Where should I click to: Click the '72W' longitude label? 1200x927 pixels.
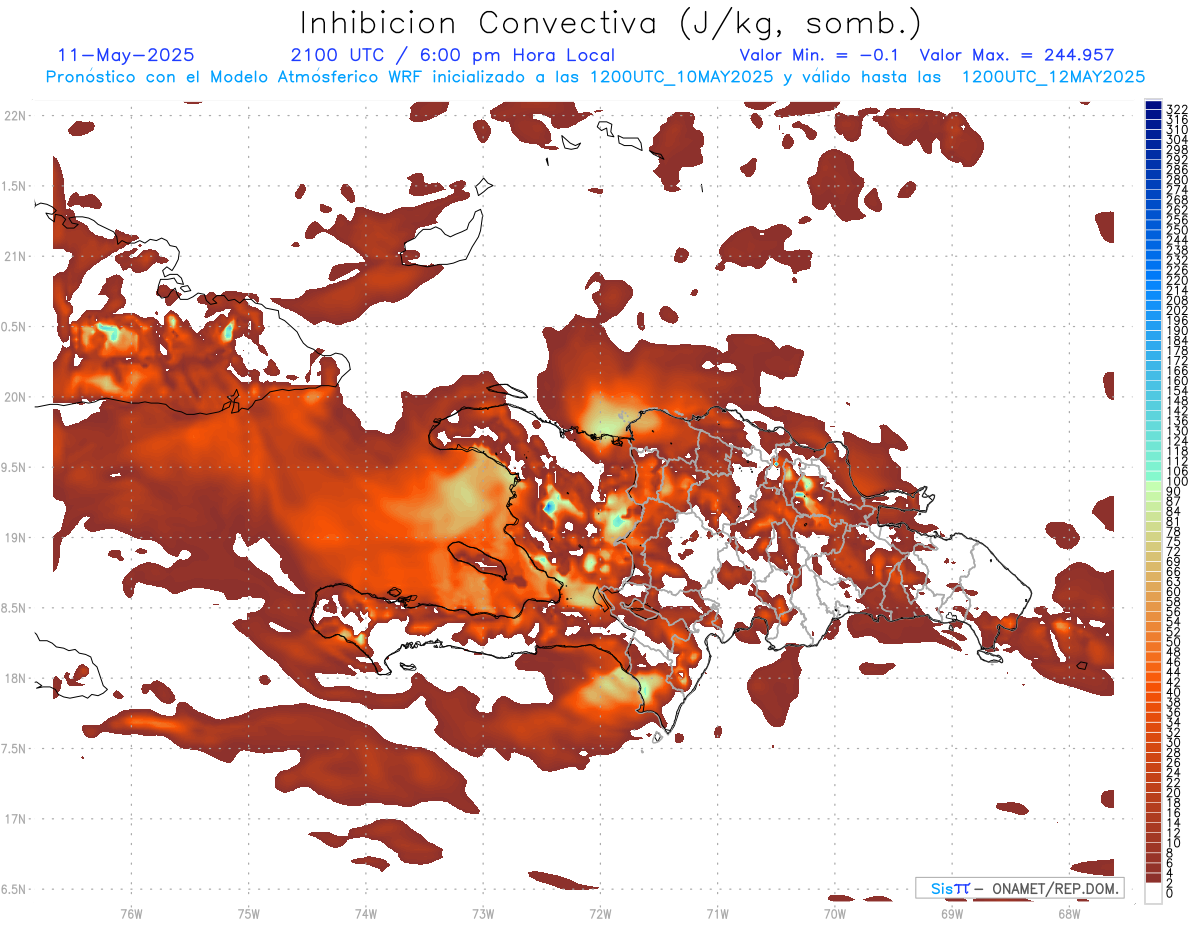(600, 912)
